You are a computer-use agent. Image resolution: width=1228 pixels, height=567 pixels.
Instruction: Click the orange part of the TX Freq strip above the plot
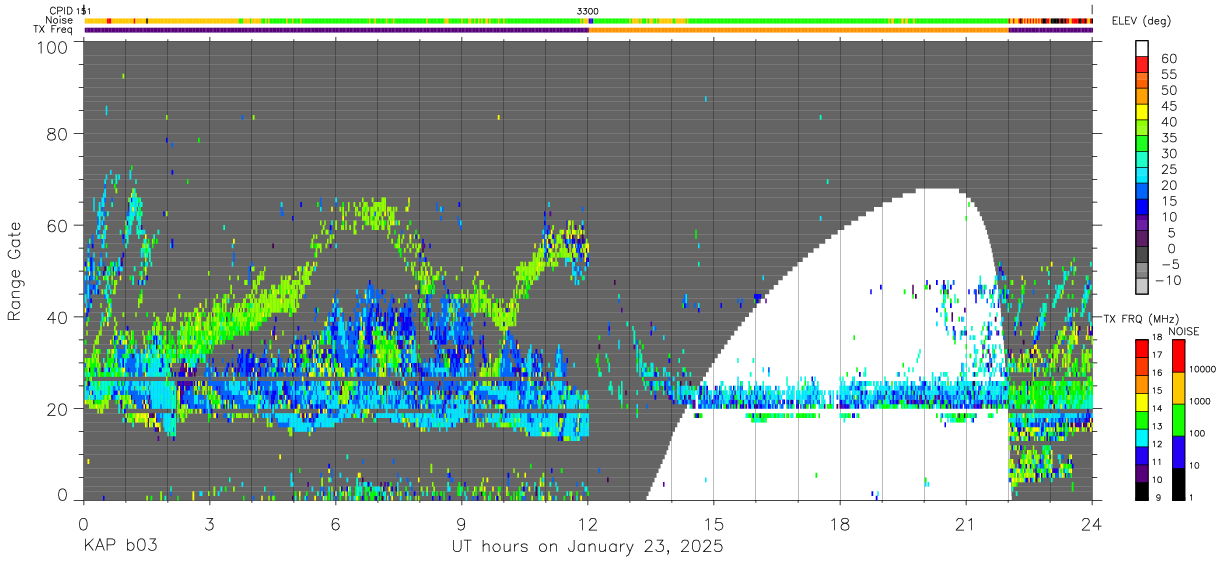click(799, 30)
